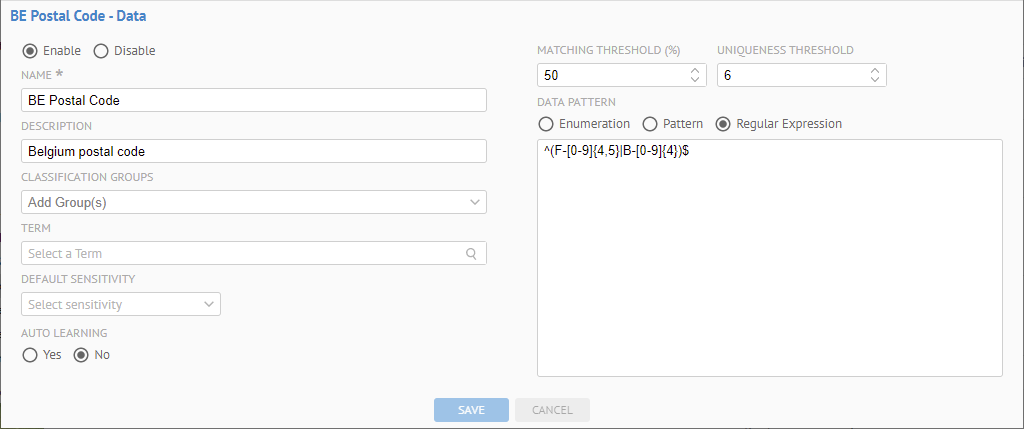This screenshot has height=429, width=1024.
Task: Select the Enable radio button
Action: [x=30, y=50]
